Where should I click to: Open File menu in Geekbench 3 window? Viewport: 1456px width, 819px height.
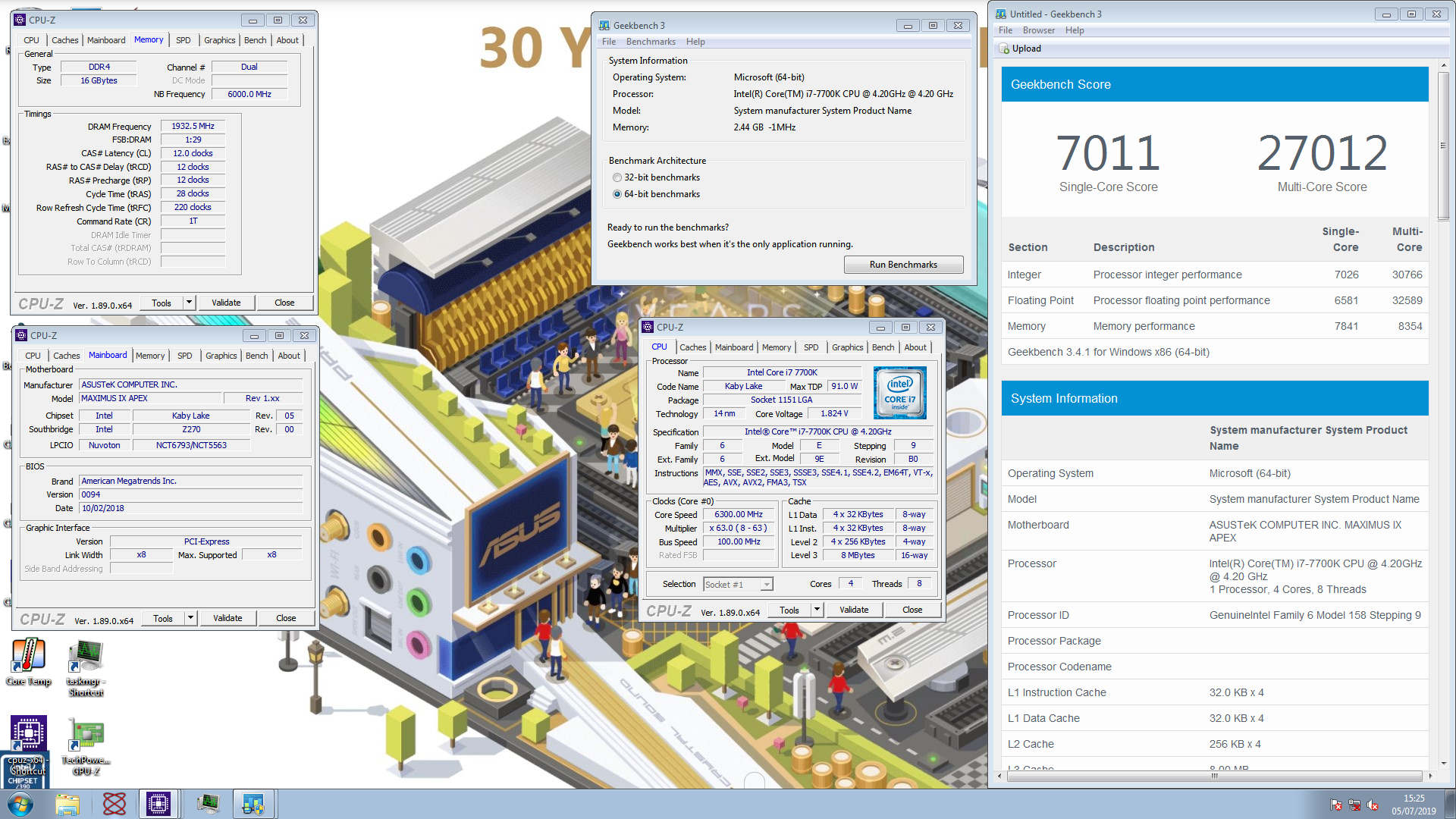coord(609,42)
